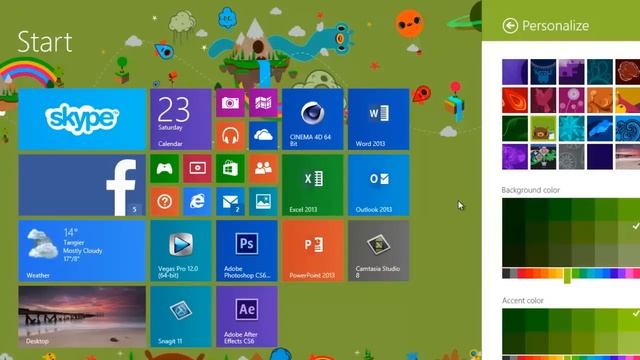The width and height of the screenshot is (640, 360).
Task: Open the Games controller tile
Action: click(x=164, y=169)
